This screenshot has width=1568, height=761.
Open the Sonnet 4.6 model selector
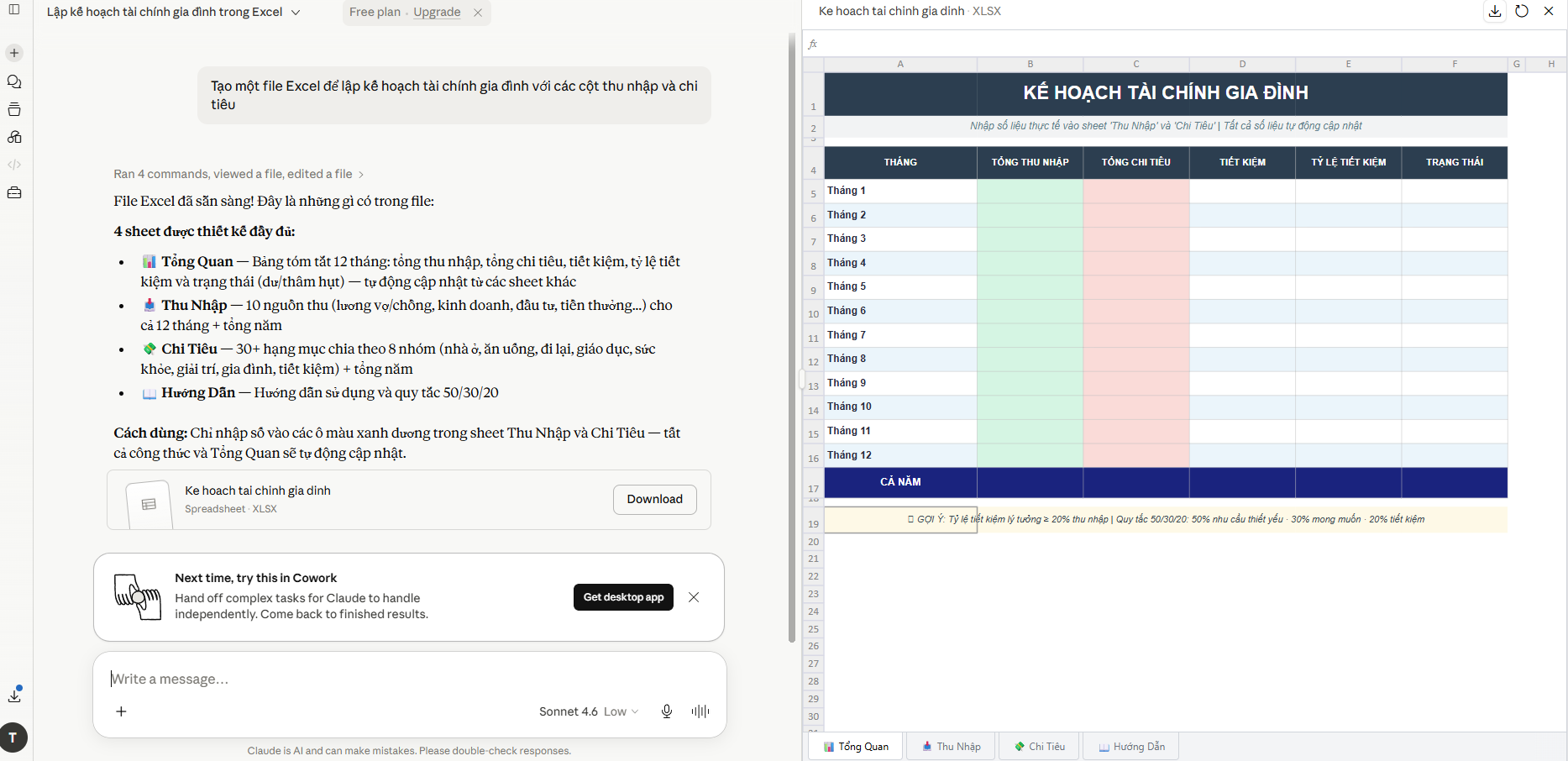pos(589,711)
